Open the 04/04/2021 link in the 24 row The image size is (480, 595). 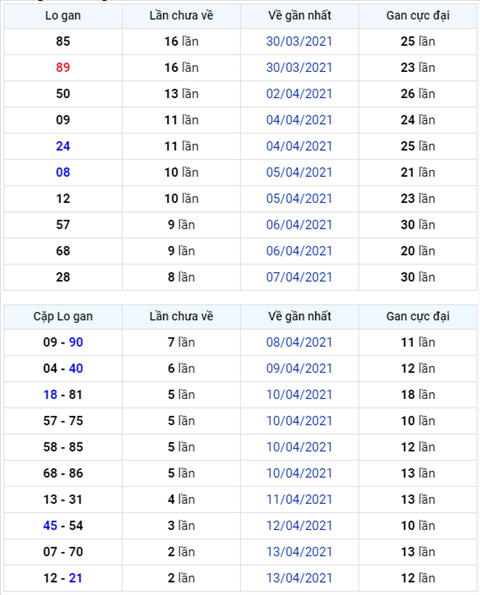point(299,146)
